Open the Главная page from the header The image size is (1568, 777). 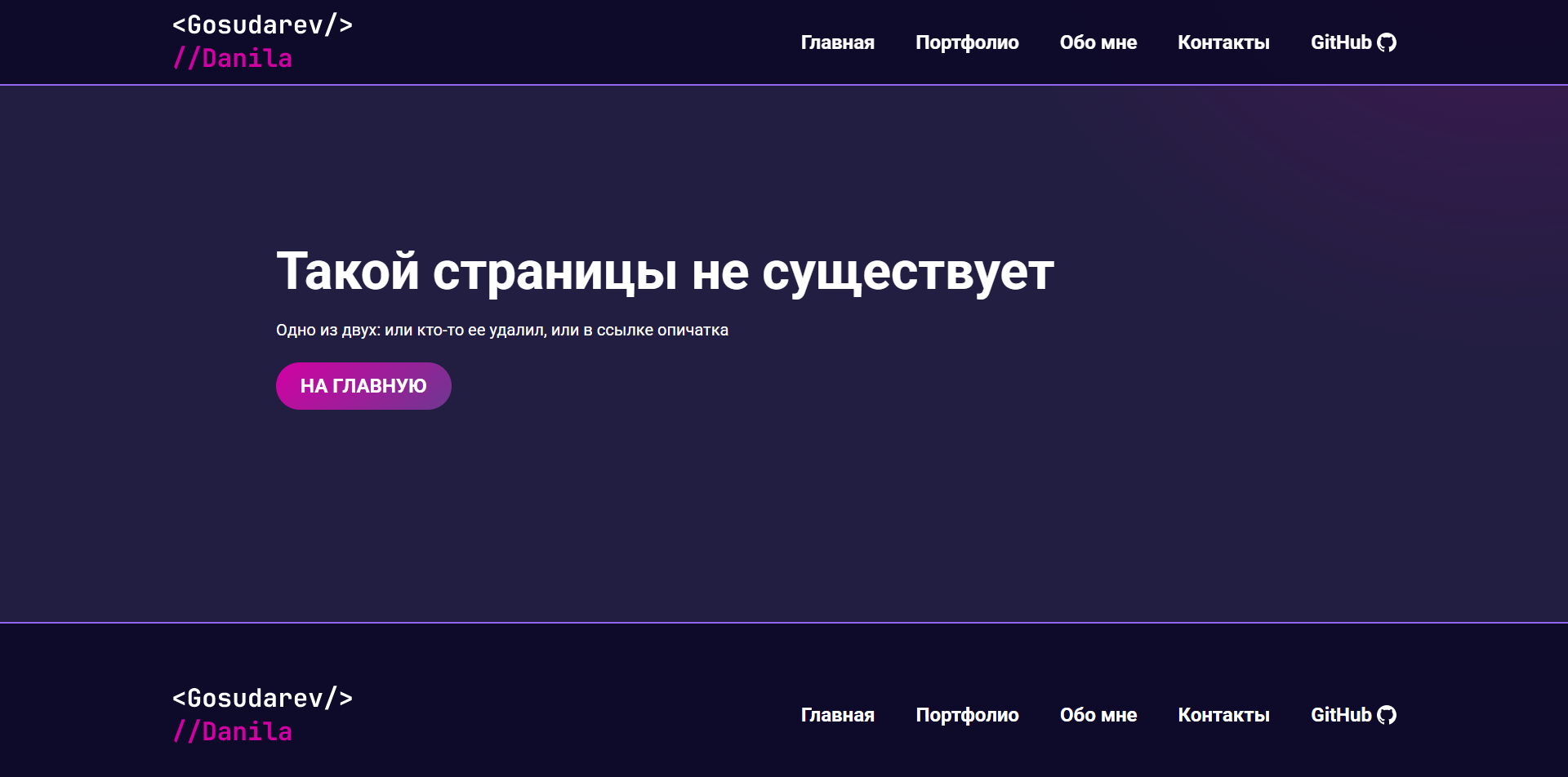pyautogui.click(x=837, y=42)
